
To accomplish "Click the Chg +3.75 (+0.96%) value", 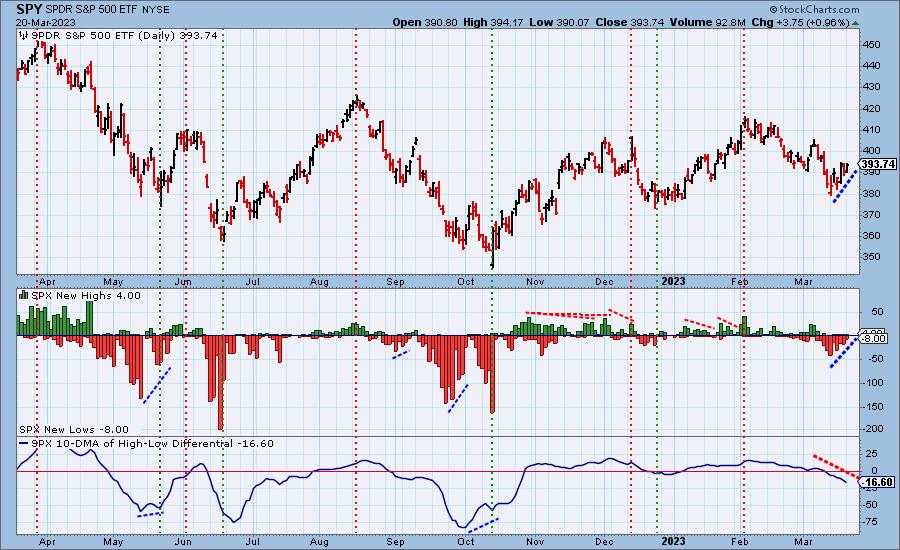I will (800, 22).
